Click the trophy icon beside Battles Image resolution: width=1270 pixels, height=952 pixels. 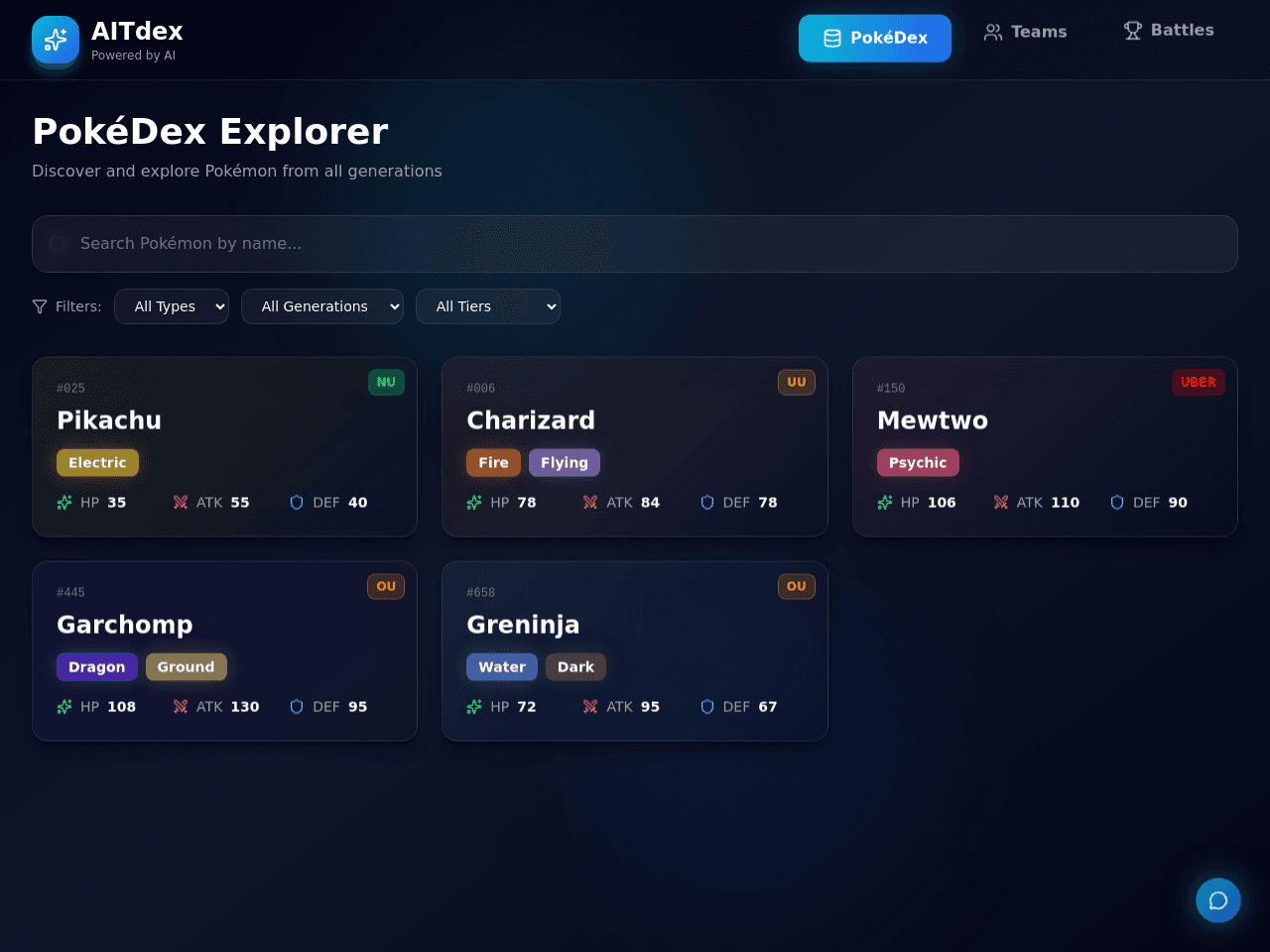click(1133, 31)
